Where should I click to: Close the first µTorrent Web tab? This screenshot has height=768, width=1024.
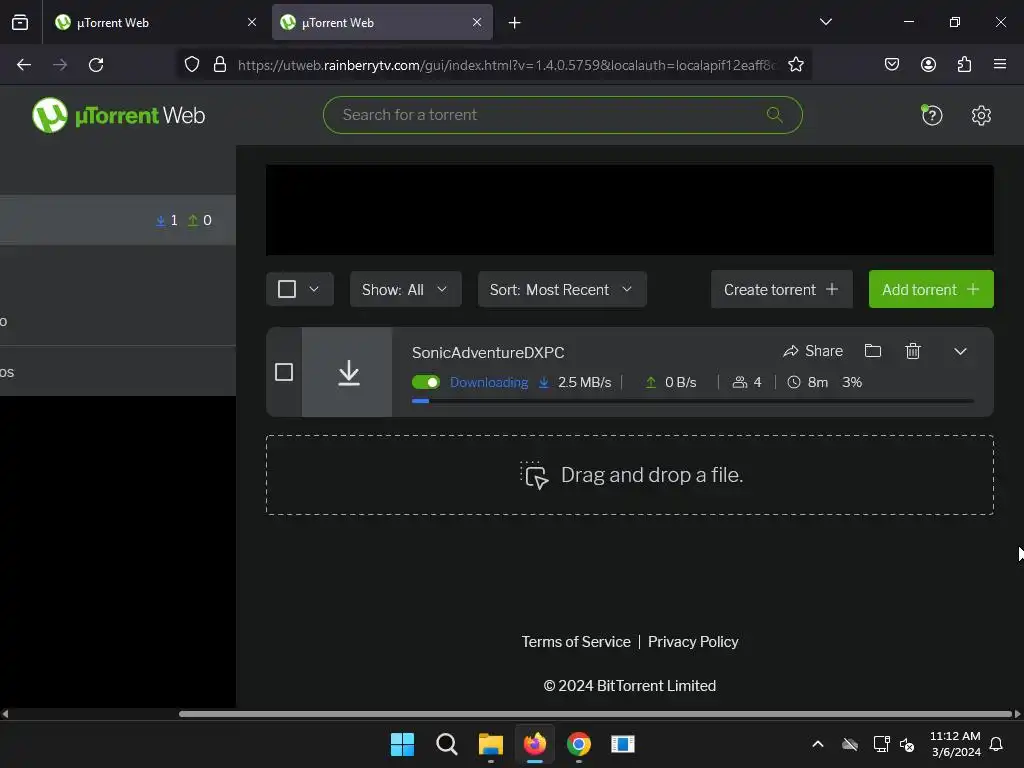click(252, 22)
